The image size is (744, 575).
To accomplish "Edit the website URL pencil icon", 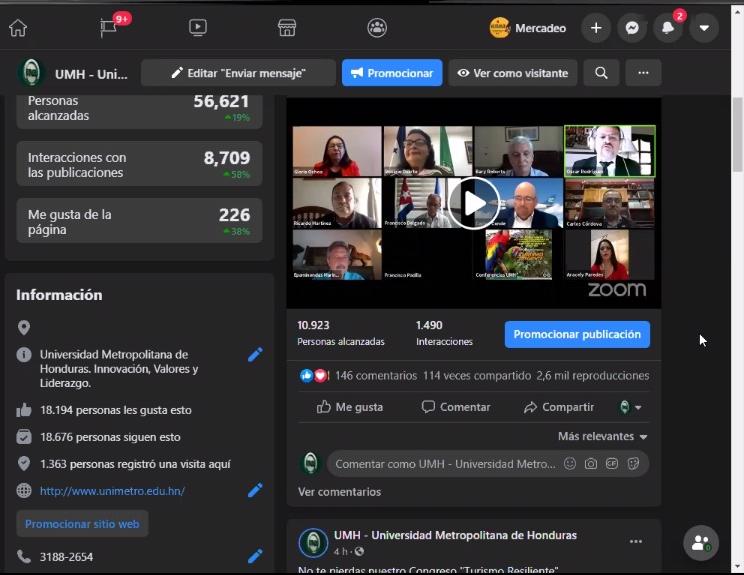I will [x=255, y=490].
